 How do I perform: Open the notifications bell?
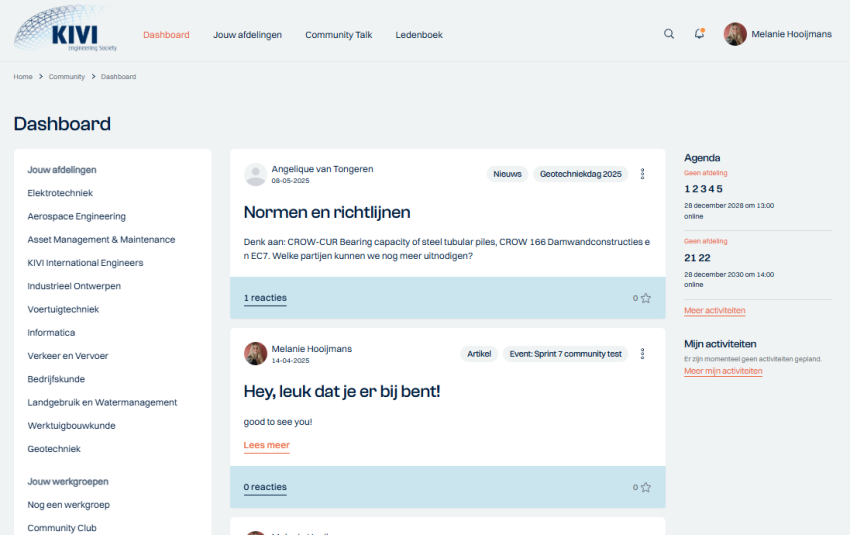(x=699, y=34)
